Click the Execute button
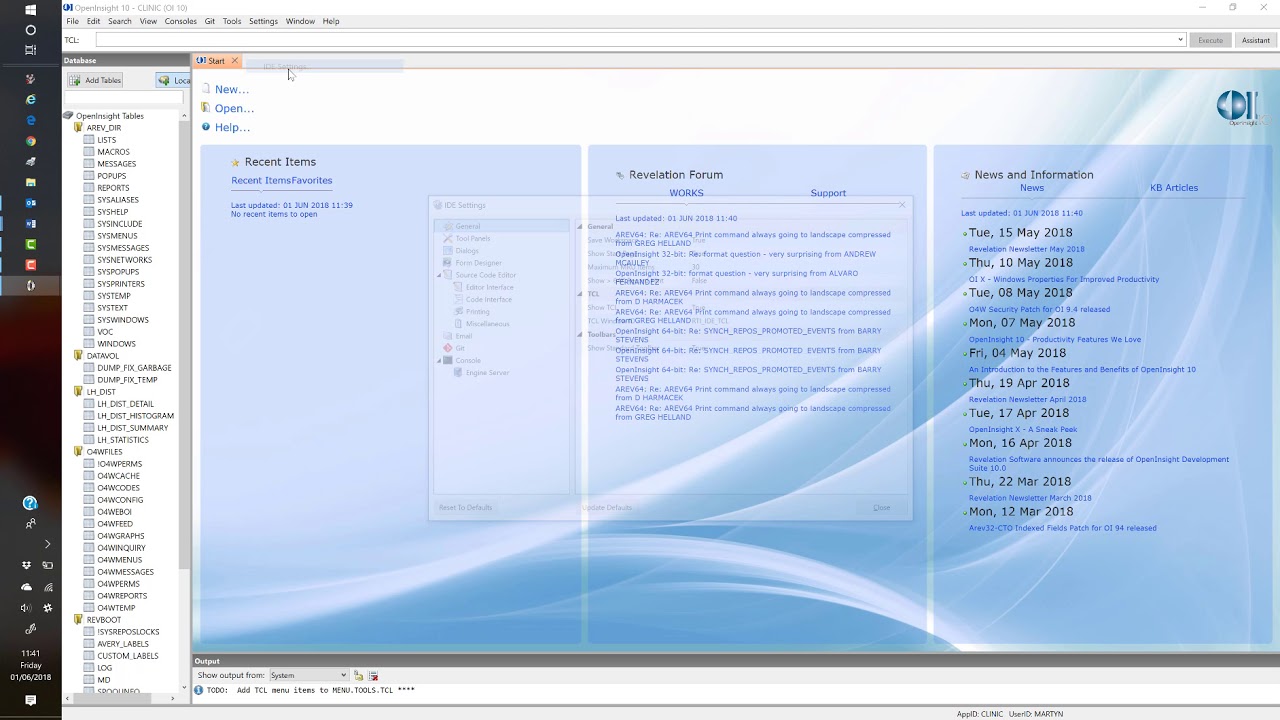The width and height of the screenshot is (1280, 720). (x=1210, y=40)
